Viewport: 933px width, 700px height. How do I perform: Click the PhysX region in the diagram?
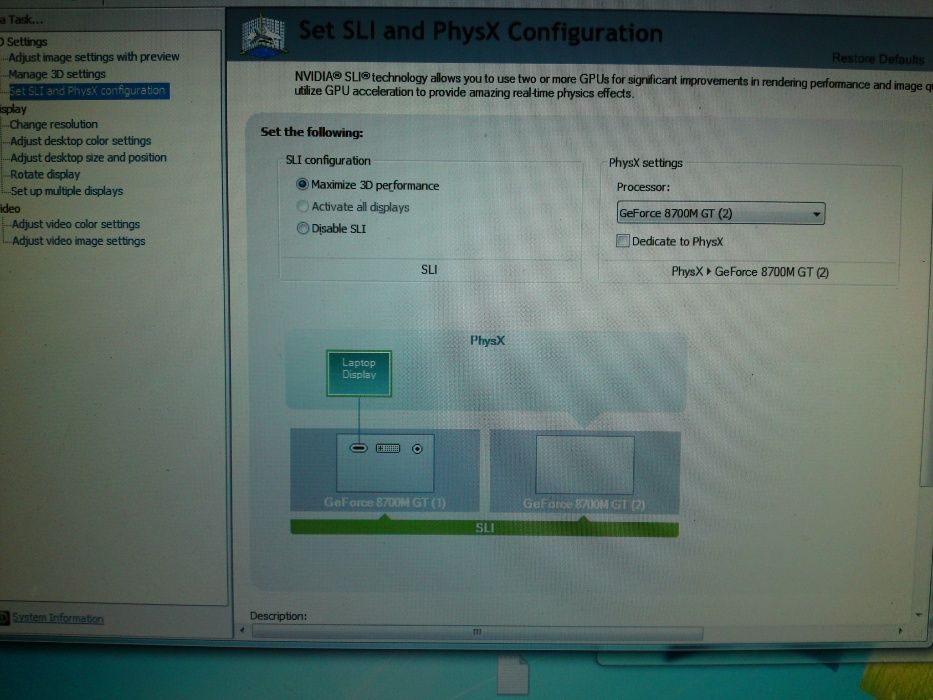click(487, 370)
